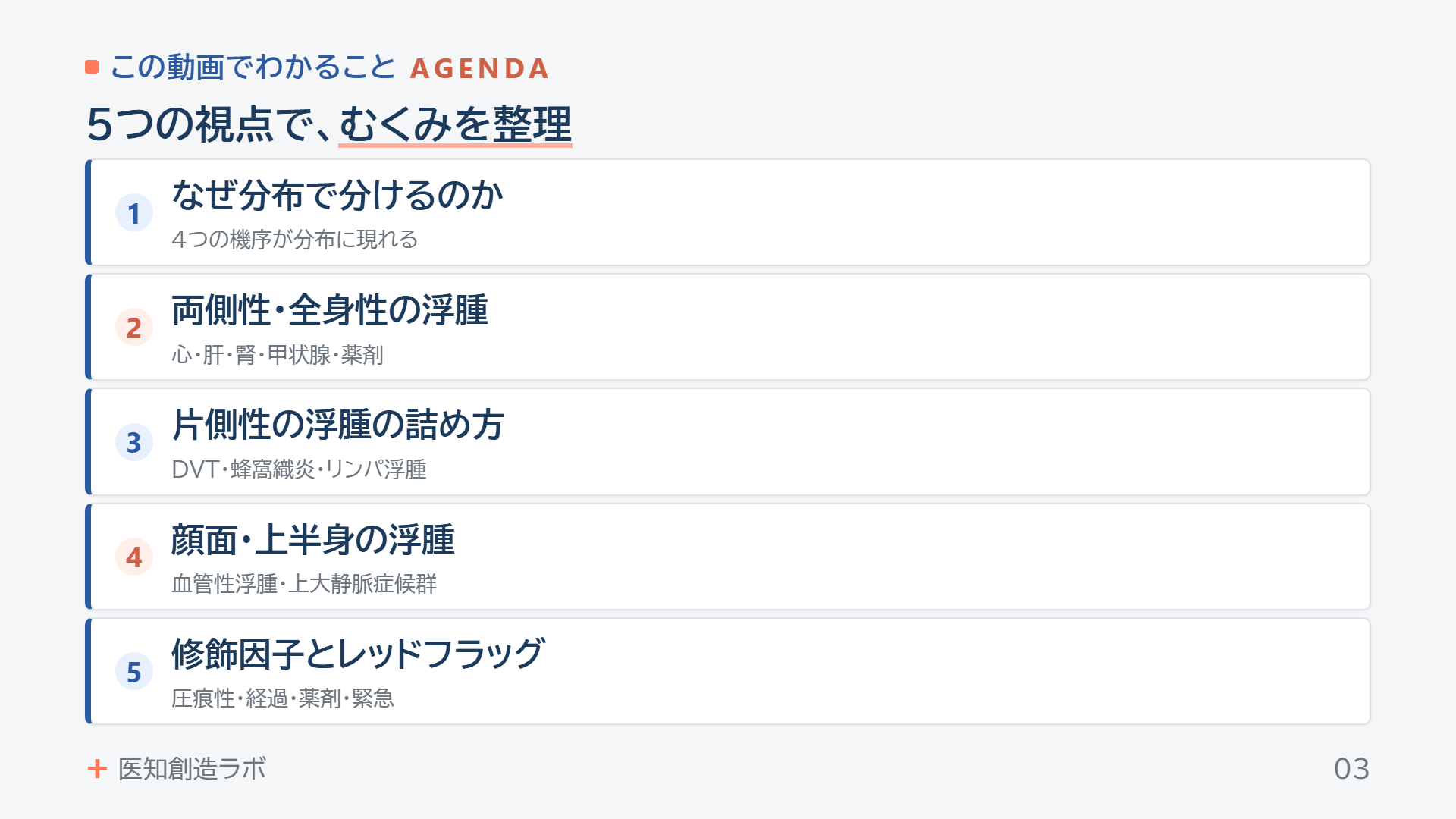Click the subtitle 心・肝・腎・甲状腺・薬剤
This screenshot has width=1456, height=819.
[278, 355]
